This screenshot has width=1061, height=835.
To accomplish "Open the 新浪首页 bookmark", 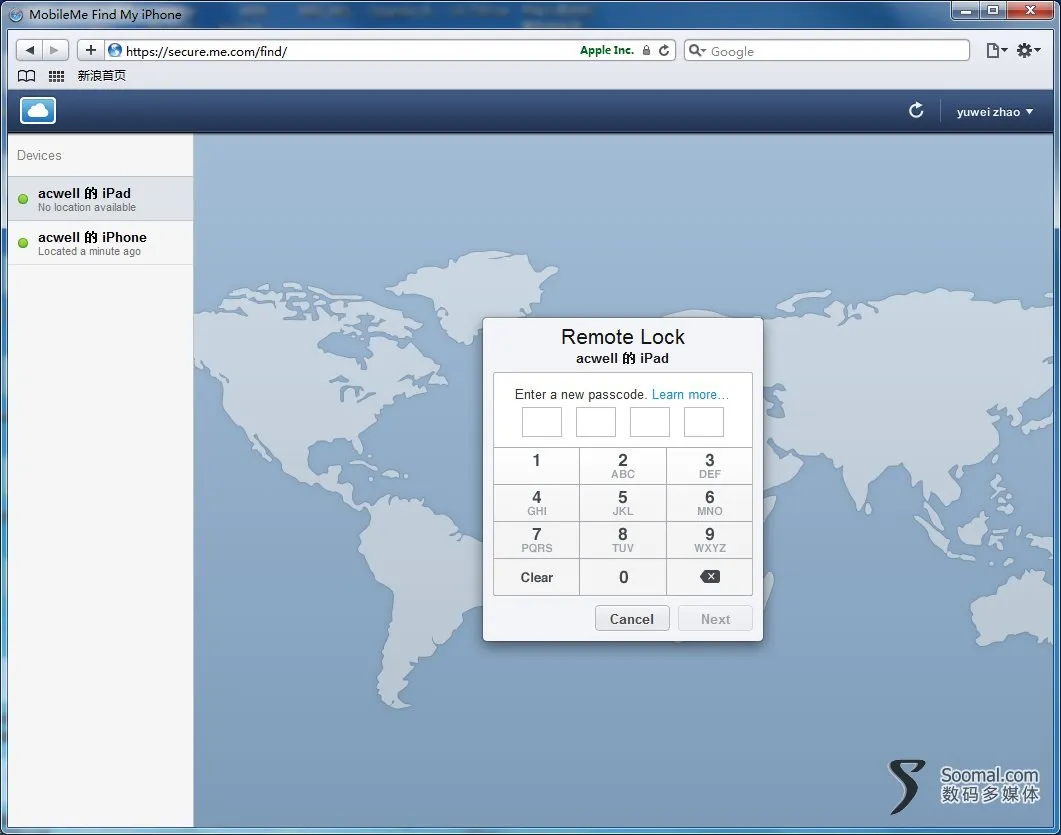I will [101, 76].
